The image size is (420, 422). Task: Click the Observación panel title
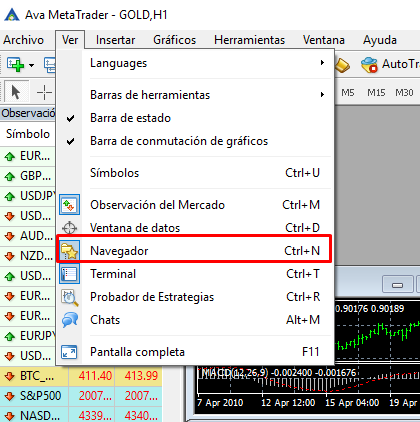coord(28,113)
